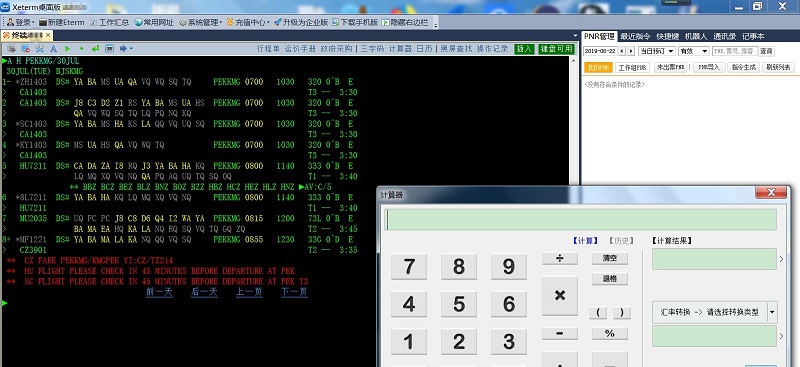
Task: Click the PNR导入 import button
Action: [709, 67]
